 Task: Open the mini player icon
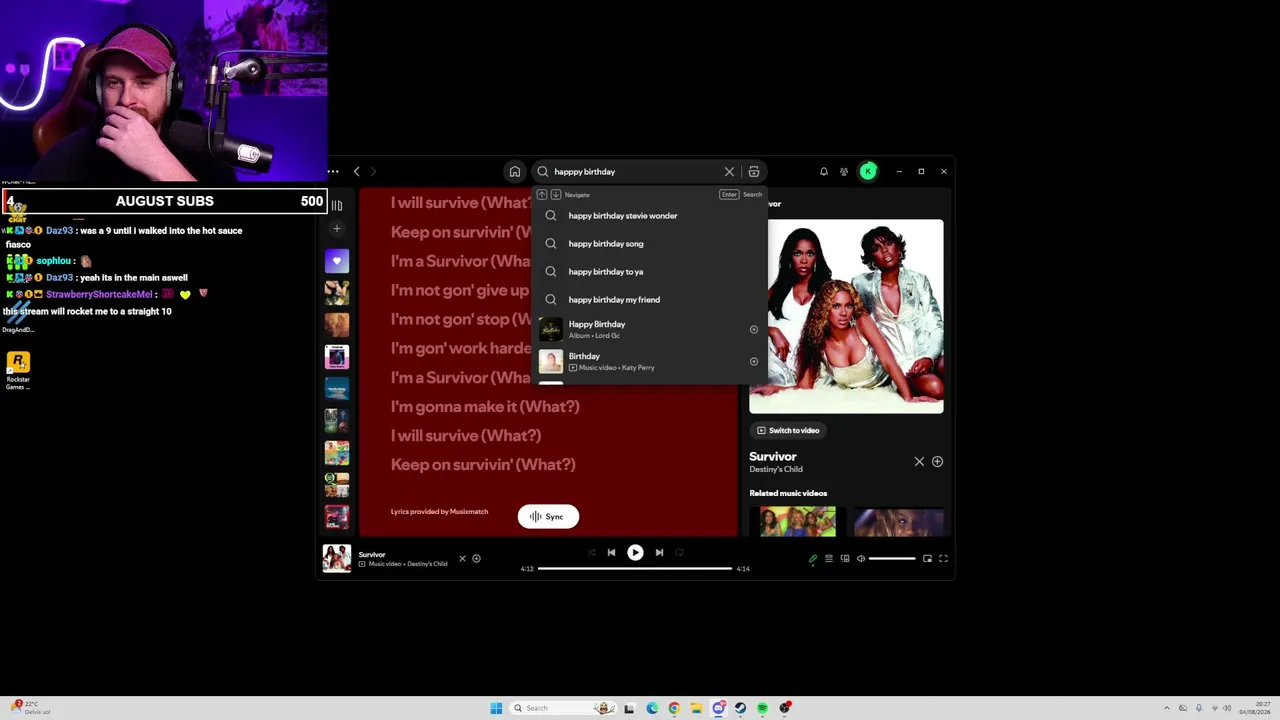click(927, 559)
